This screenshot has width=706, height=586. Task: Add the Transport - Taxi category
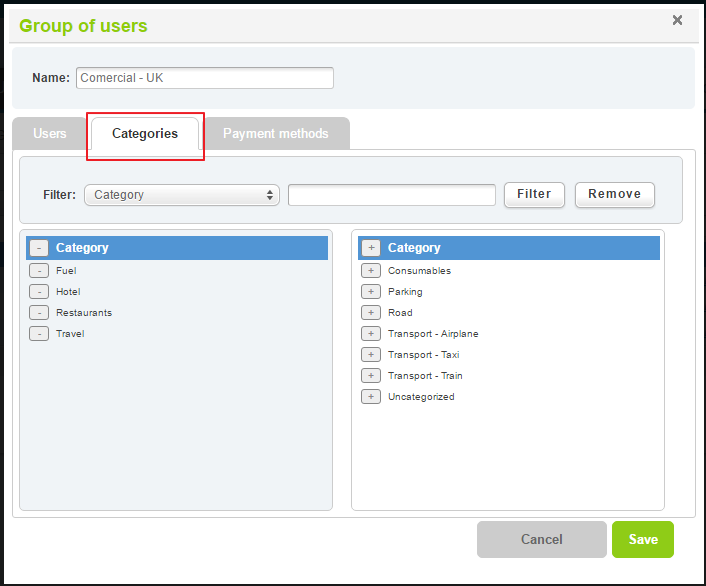coord(371,355)
